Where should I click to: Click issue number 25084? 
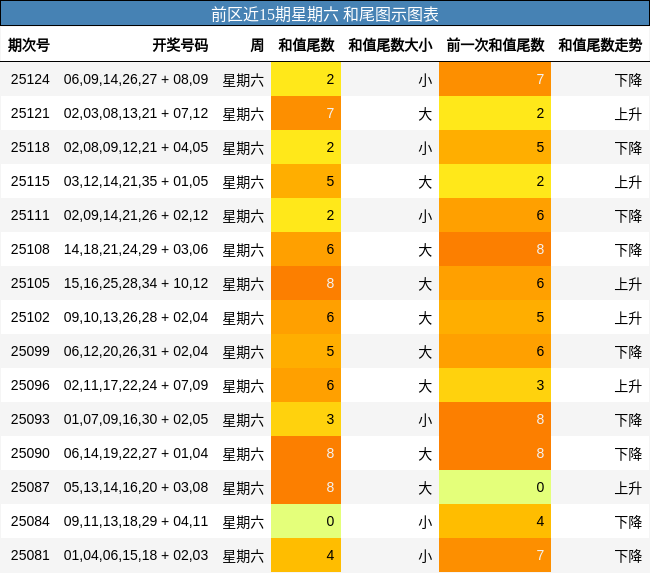pyautogui.click(x=30, y=521)
